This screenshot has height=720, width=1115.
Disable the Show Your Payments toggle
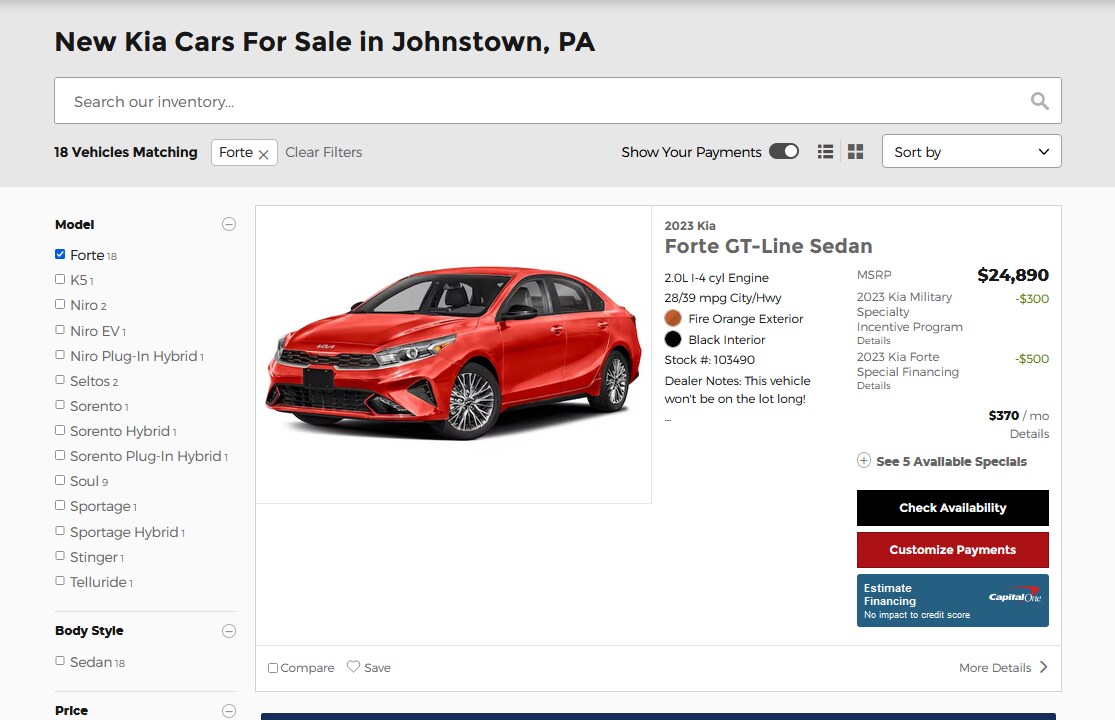785,151
